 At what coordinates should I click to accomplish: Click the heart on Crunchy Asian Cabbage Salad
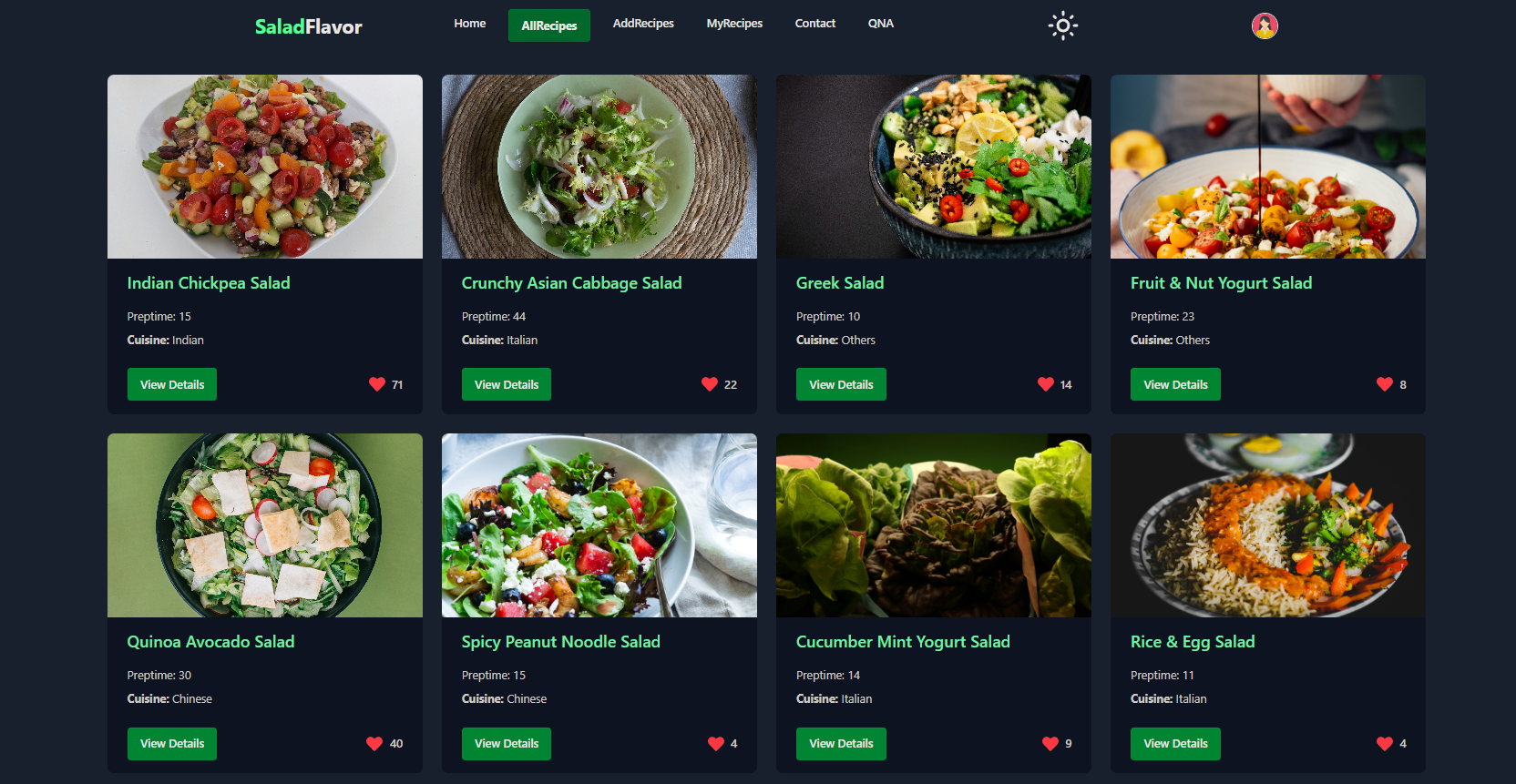tap(710, 384)
